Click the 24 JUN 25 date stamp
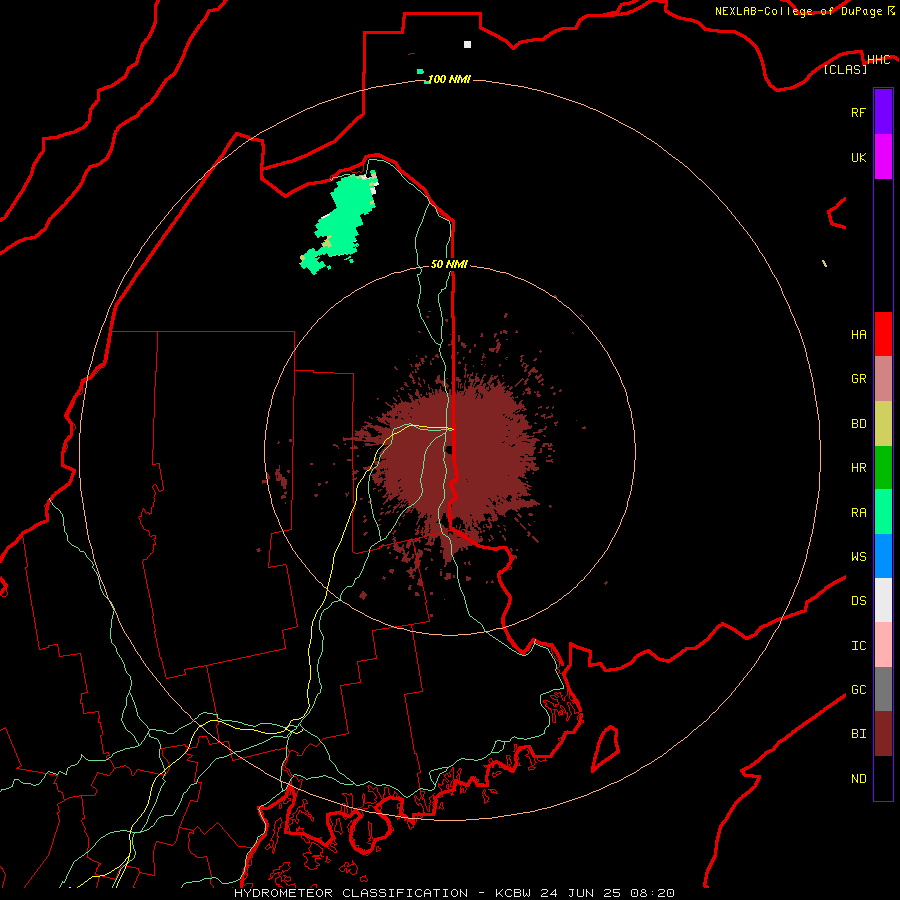The image size is (900, 900). click(580, 893)
